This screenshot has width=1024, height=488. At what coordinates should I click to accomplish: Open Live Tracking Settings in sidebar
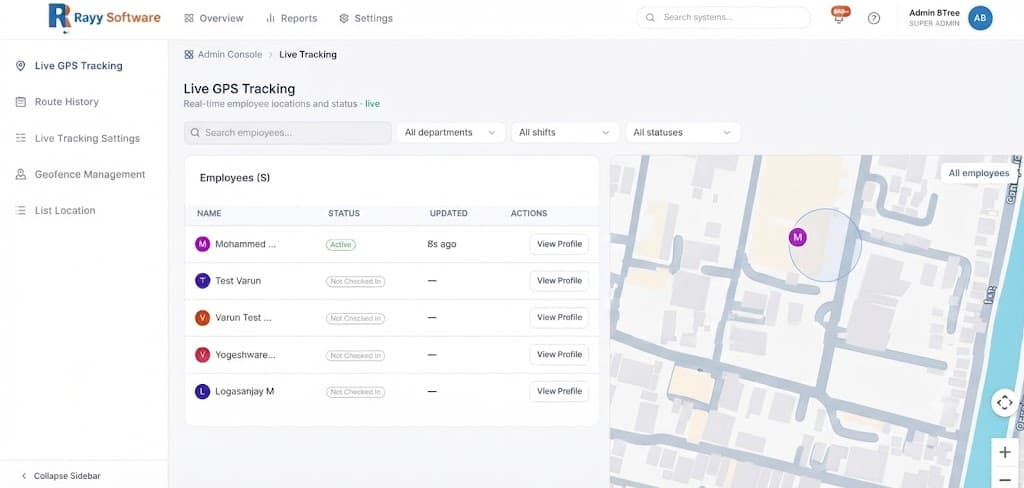87,138
